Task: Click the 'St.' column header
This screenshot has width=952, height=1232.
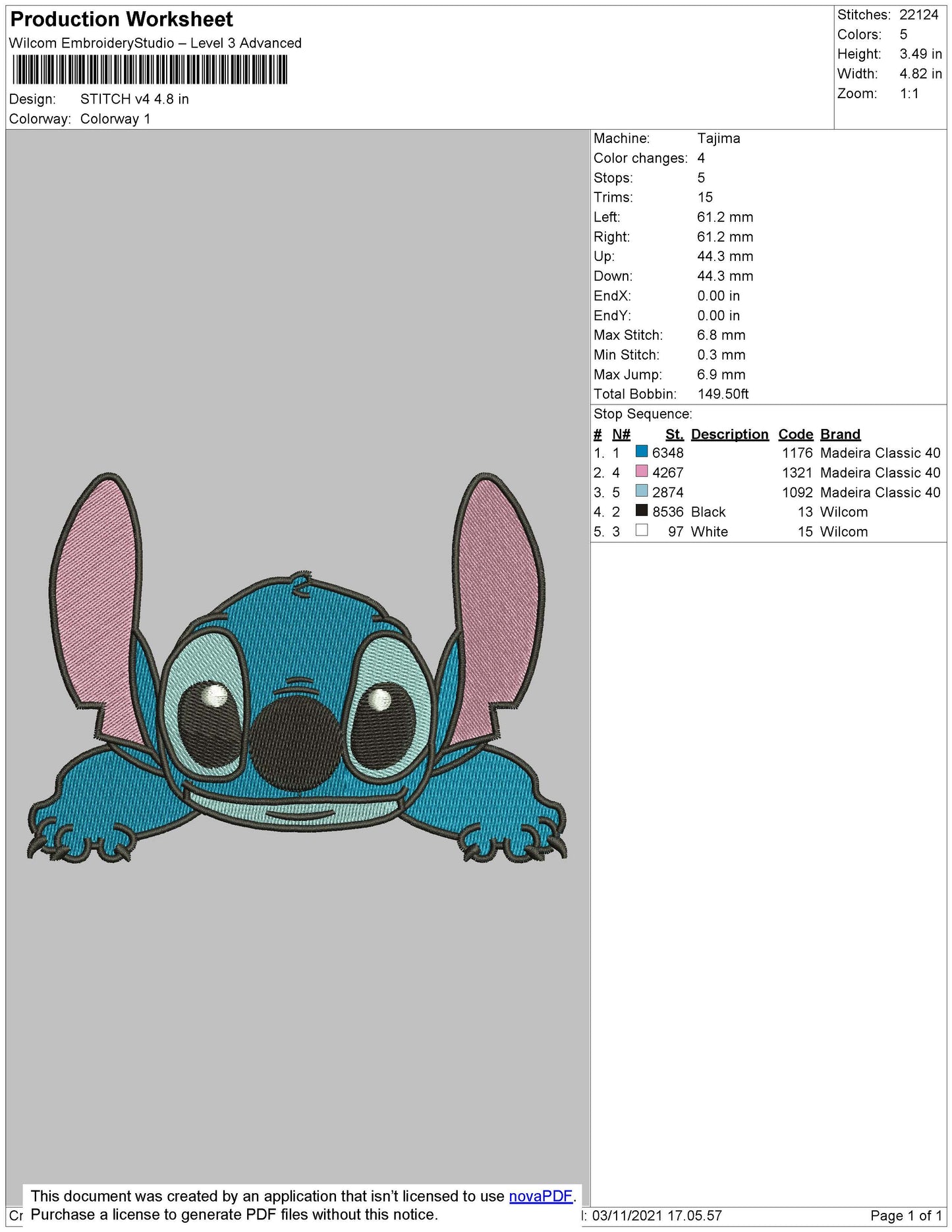Action: click(x=674, y=434)
